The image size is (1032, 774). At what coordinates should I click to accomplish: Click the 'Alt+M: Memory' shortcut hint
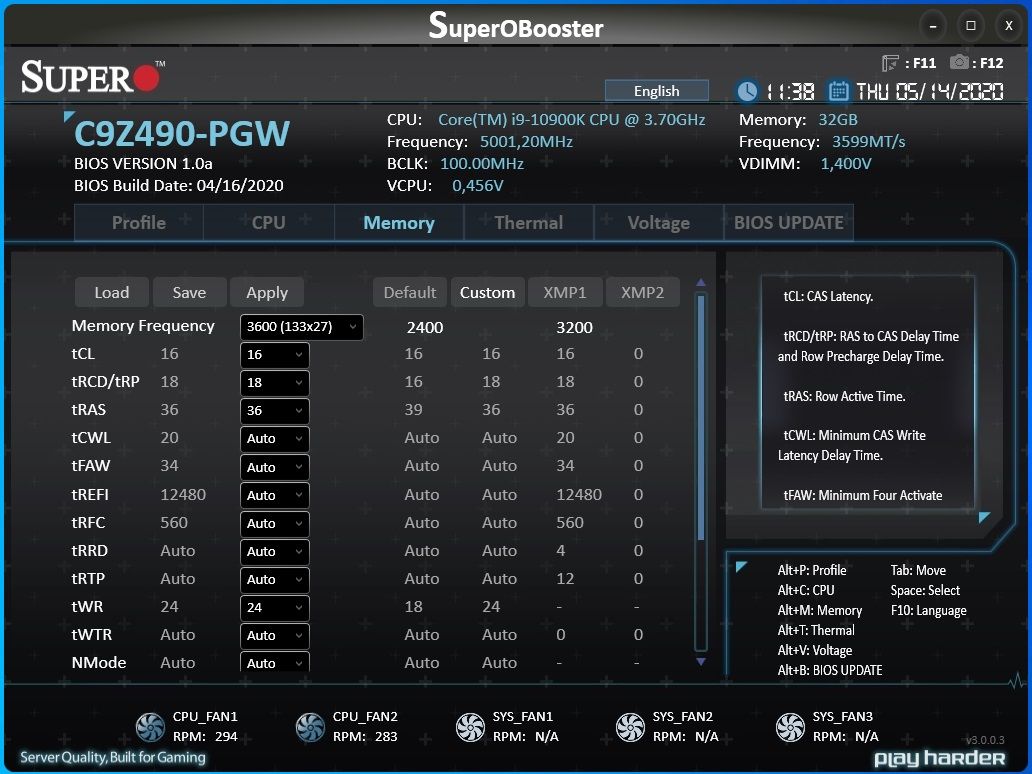coord(819,610)
